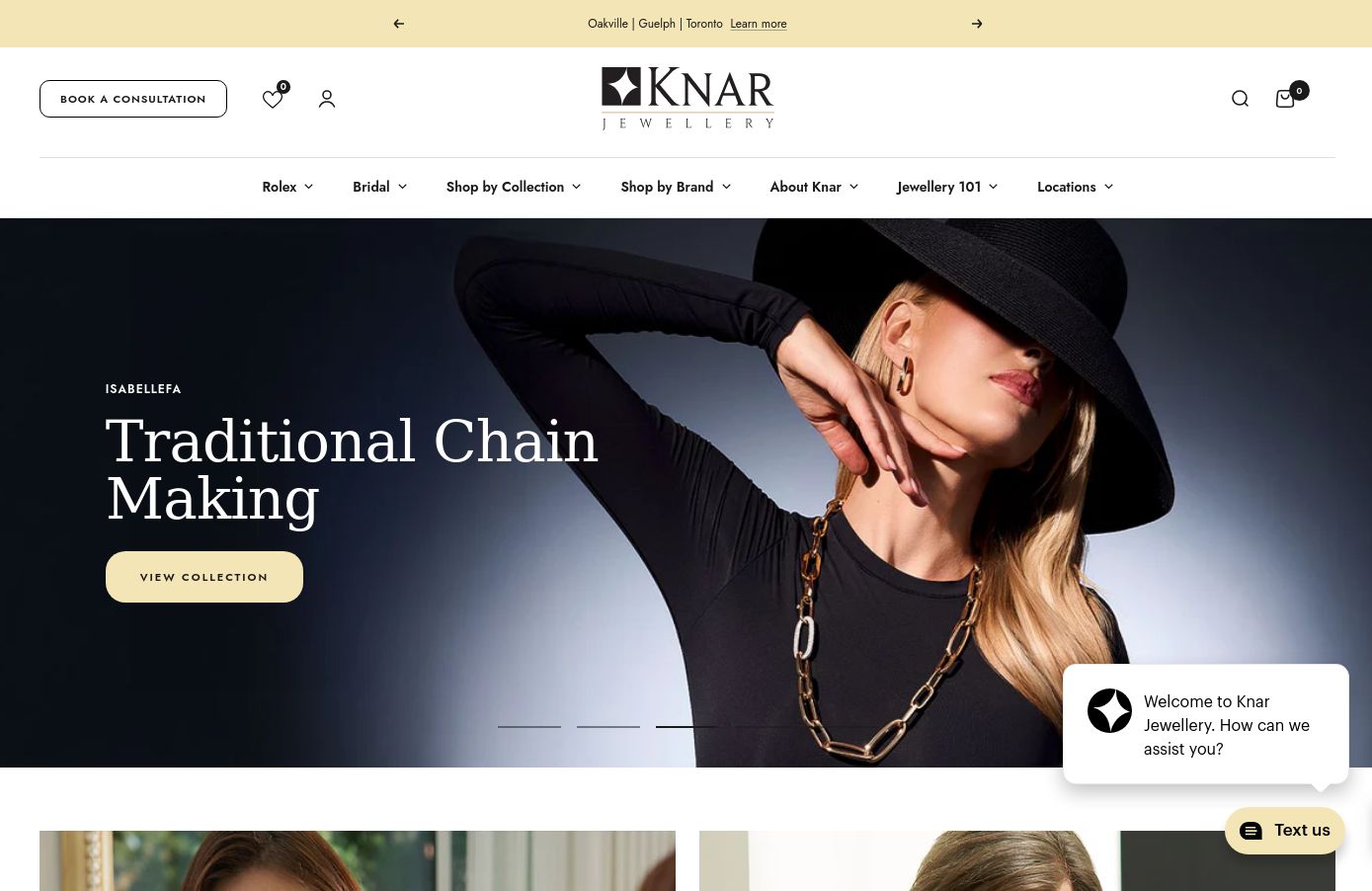Open the Shop by Brand menu

pyautogui.click(x=676, y=187)
